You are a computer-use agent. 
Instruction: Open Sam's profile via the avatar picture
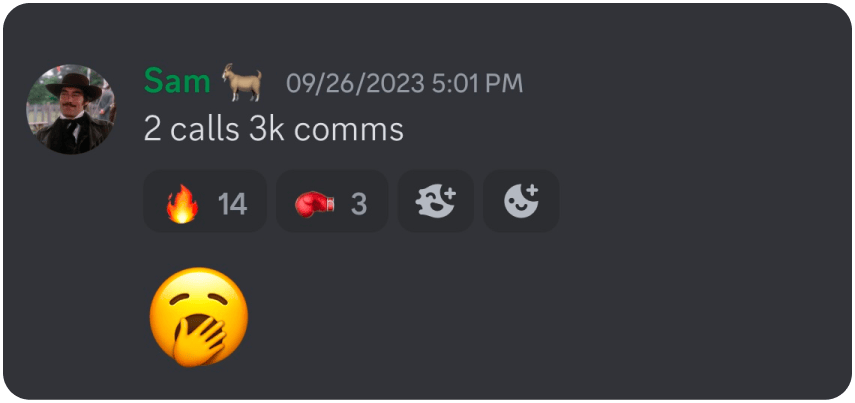coord(71,109)
